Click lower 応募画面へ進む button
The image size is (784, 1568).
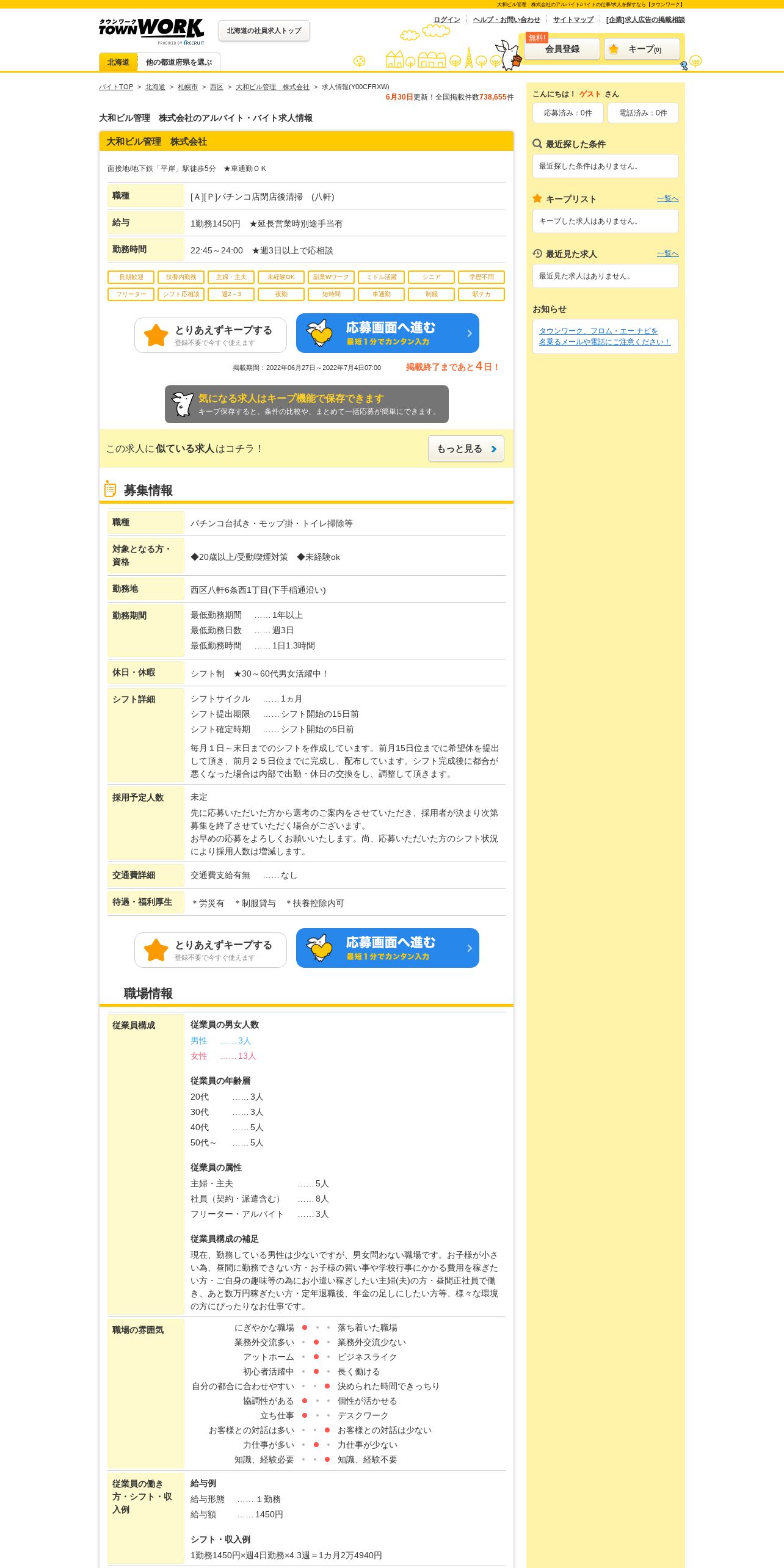(x=388, y=948)
